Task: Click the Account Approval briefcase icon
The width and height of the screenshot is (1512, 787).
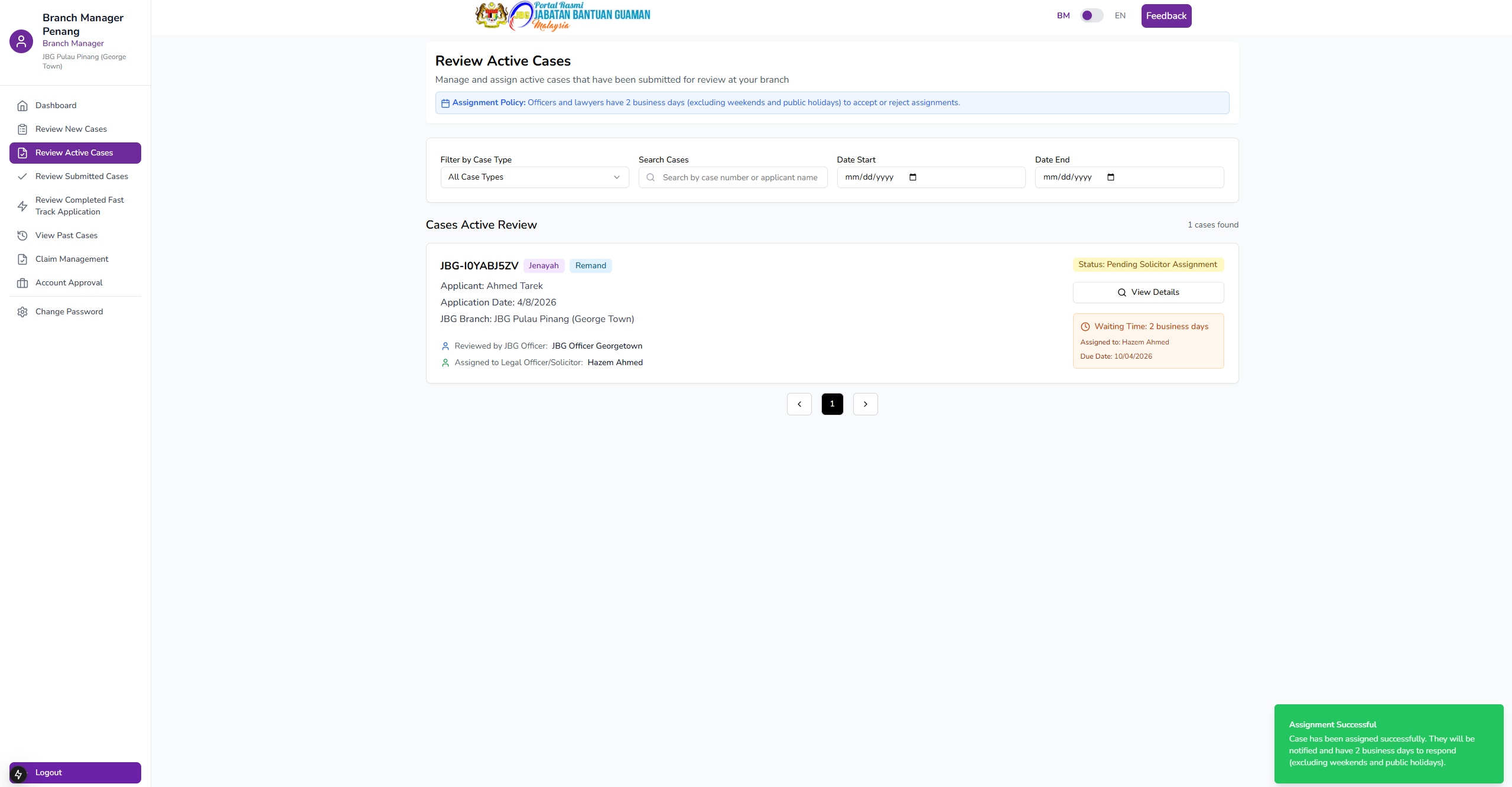Action: click(x=22, y=283)
